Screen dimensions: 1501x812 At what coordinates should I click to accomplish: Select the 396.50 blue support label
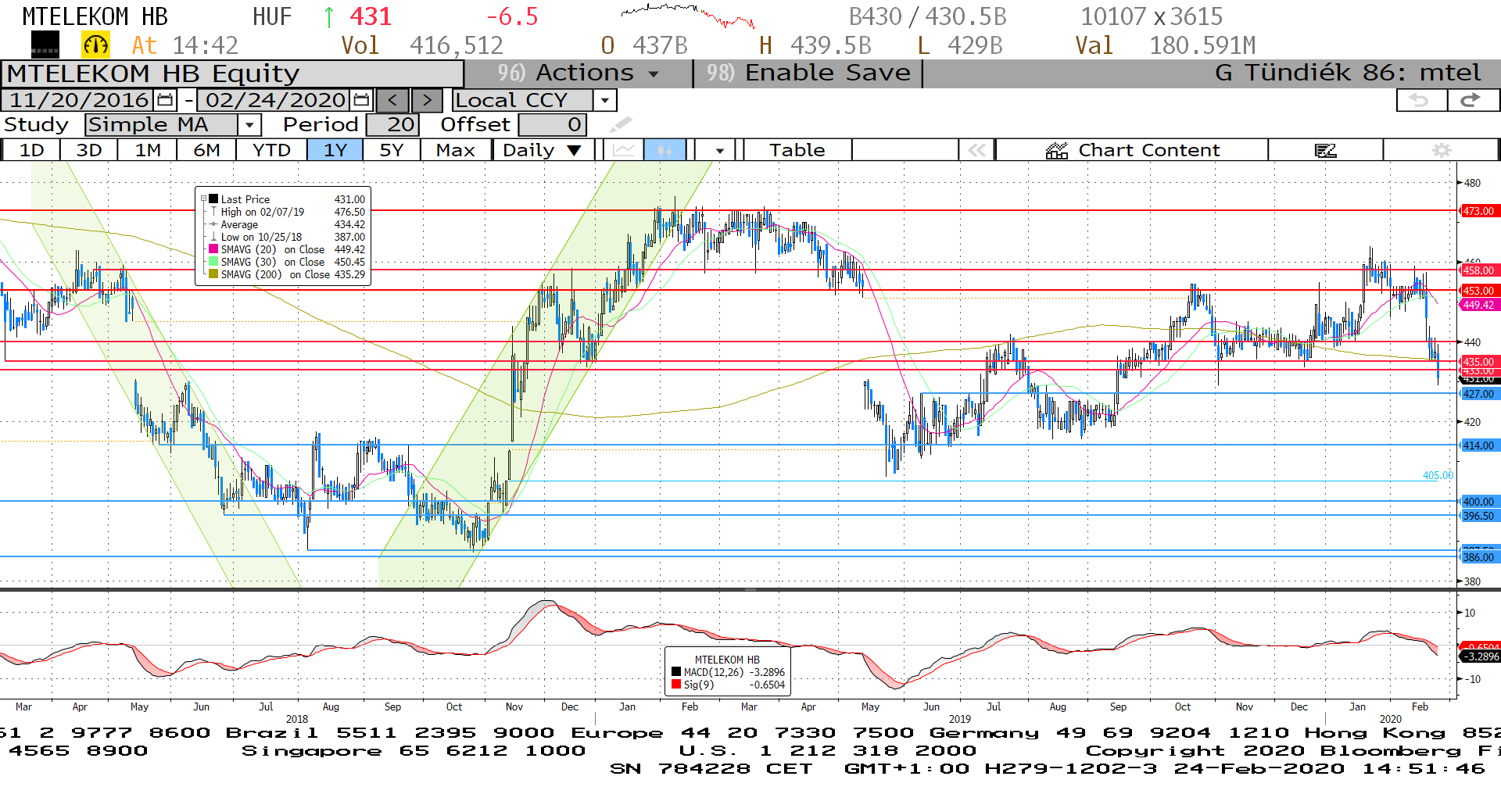click(x=1478, y=516)
